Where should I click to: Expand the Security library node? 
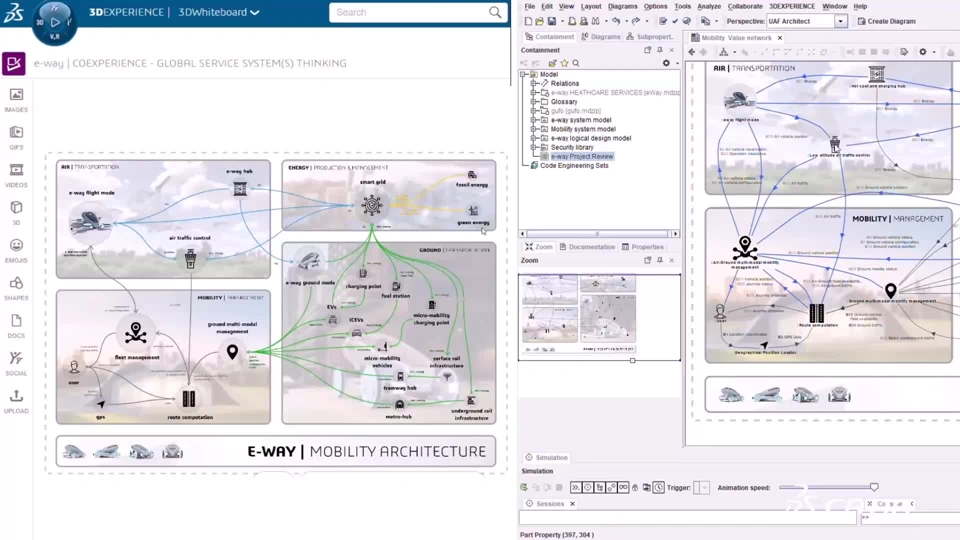533,147
